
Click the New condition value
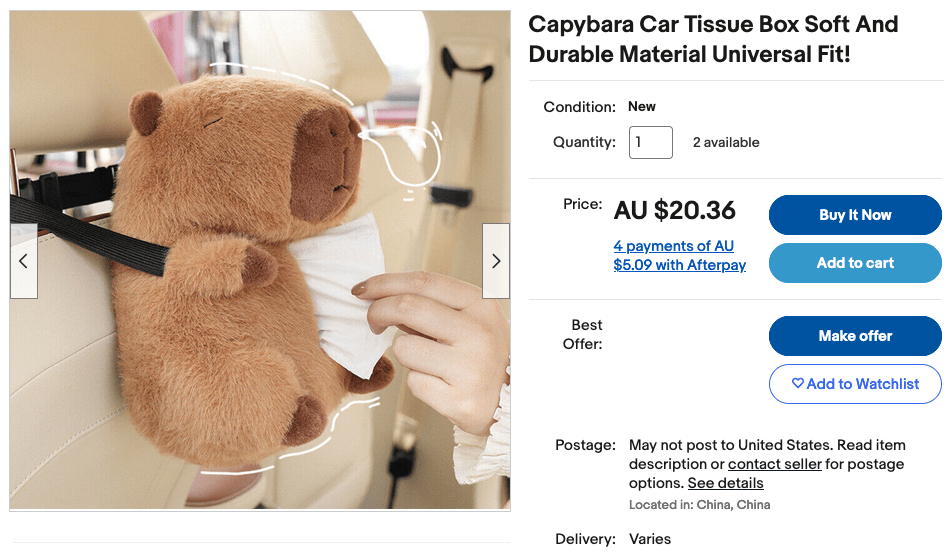(642, 106)
